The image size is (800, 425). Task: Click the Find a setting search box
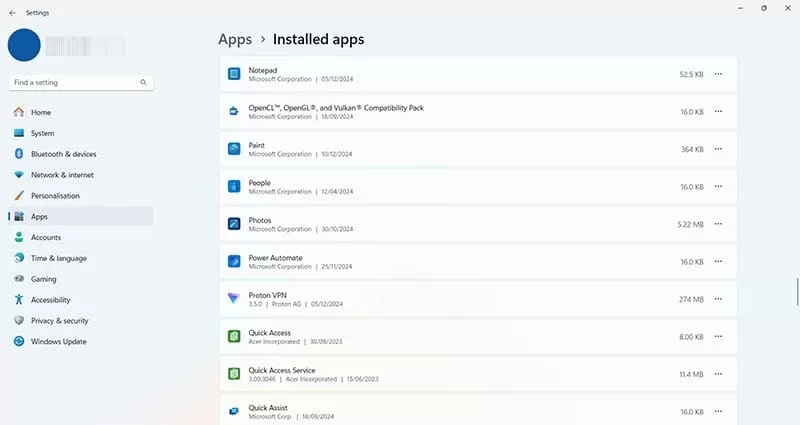[75, 82]
